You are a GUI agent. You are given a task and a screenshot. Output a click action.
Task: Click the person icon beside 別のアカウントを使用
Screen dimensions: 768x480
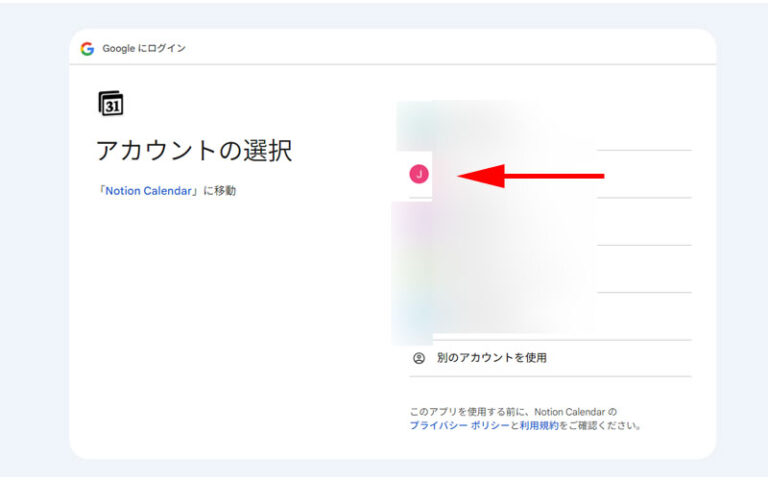[x=419, y=358]
